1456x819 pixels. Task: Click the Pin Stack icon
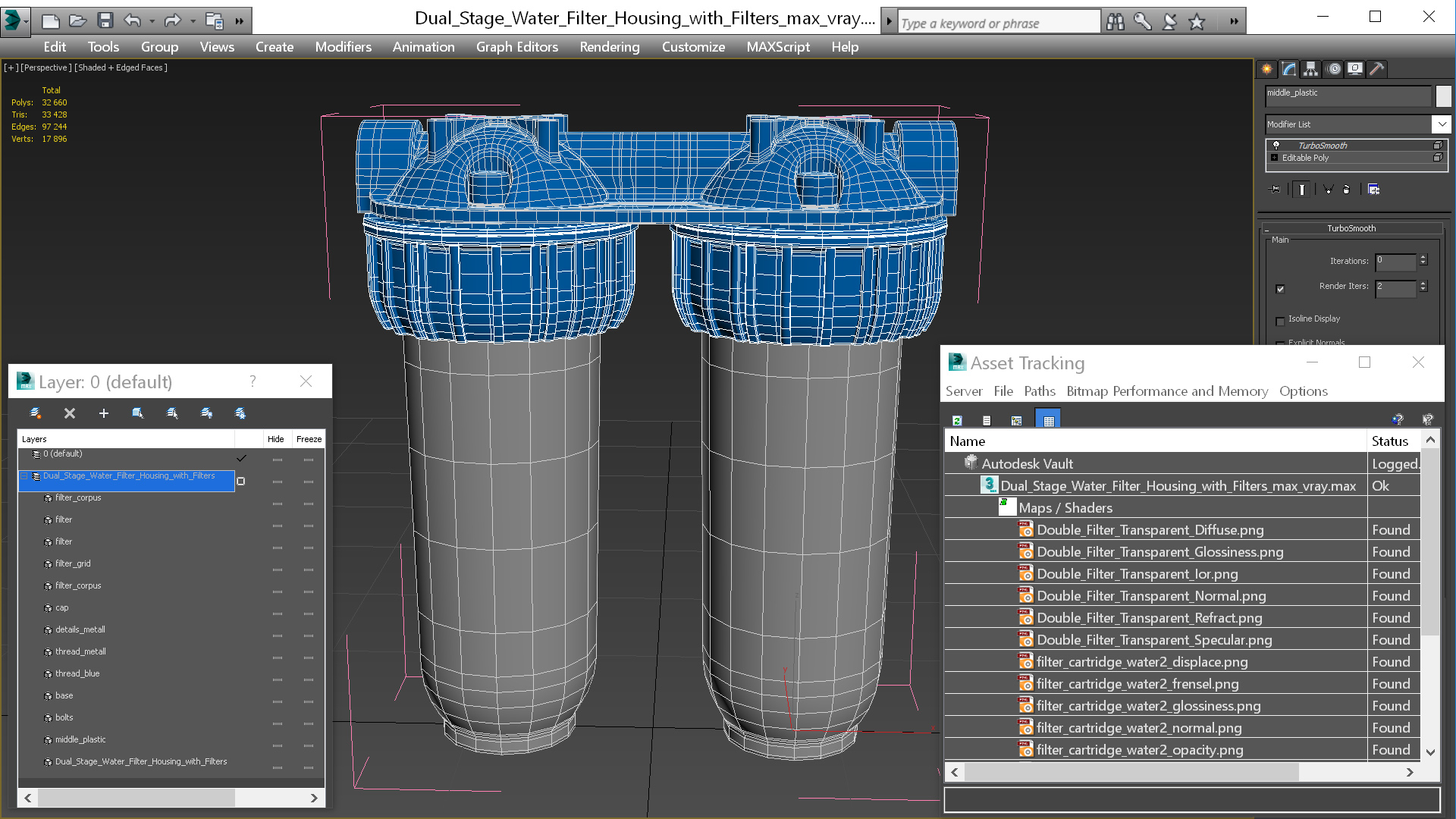click(1275, 190)
